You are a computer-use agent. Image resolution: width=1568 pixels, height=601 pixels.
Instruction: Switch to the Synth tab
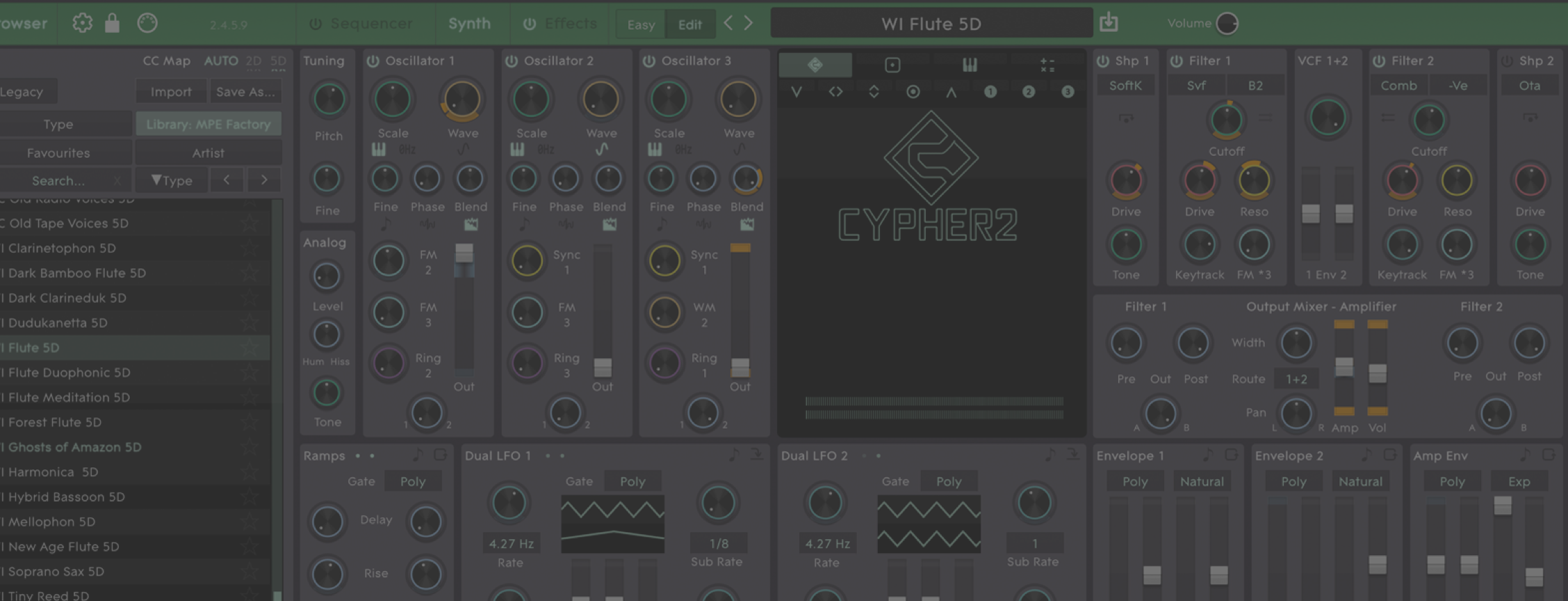point(469,24)
